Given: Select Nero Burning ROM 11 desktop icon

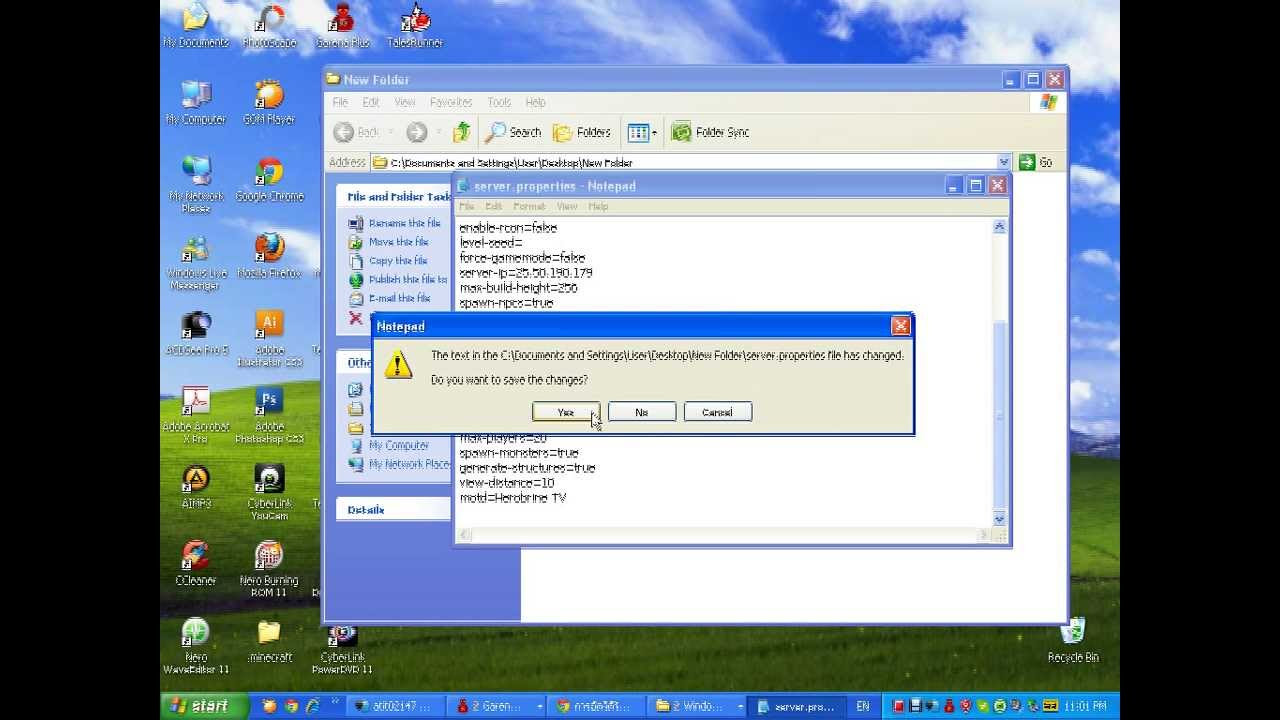Looking at the screenshot, I should (x=269, y=569).
